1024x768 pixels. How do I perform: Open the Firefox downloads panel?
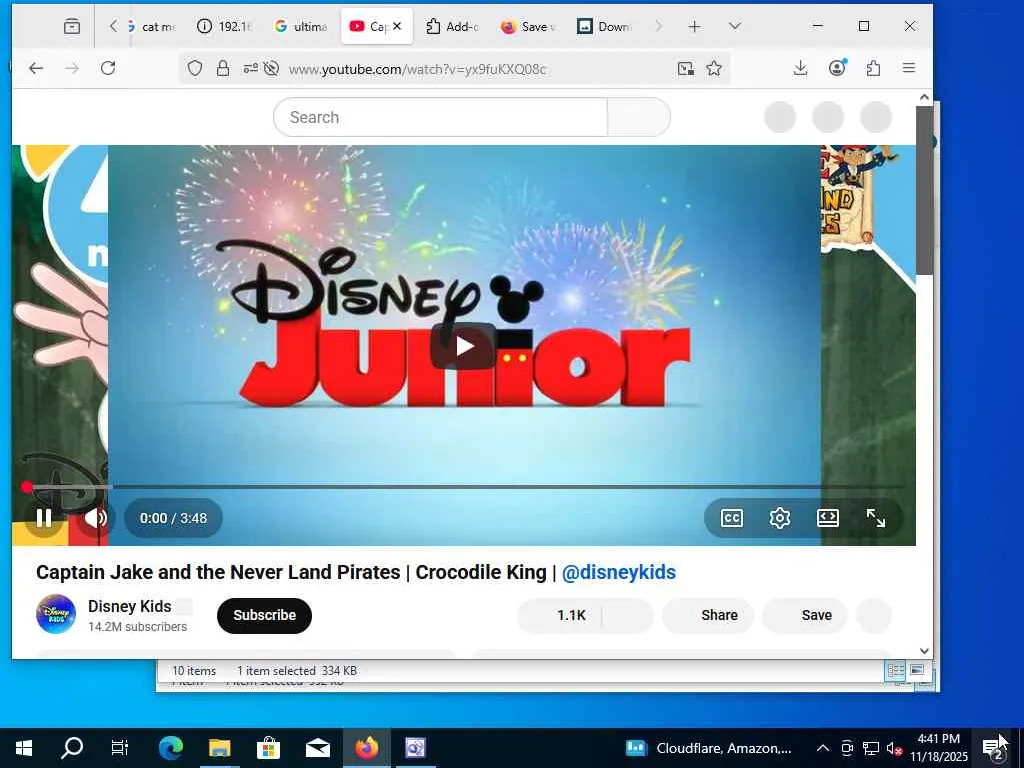point(800,68)
